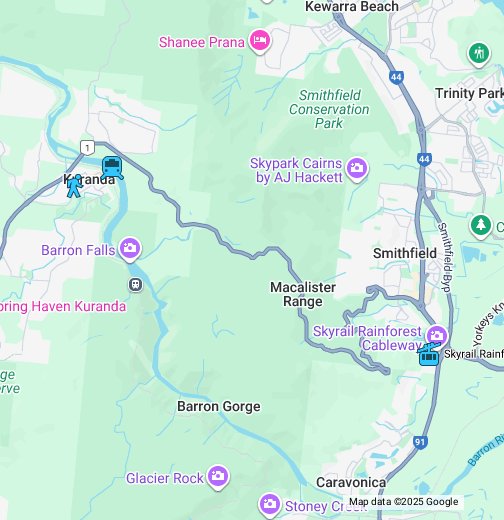The height and width of the screenshot is (520, 504).
Task: Click the green tree park pin
Action: [x=480, y=227]
